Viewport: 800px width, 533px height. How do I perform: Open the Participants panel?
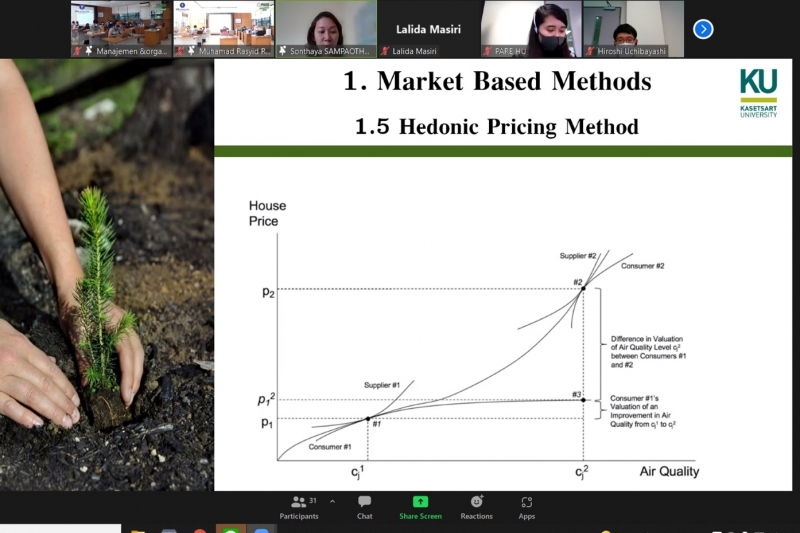pyautogui.click(x=298, y=506)
